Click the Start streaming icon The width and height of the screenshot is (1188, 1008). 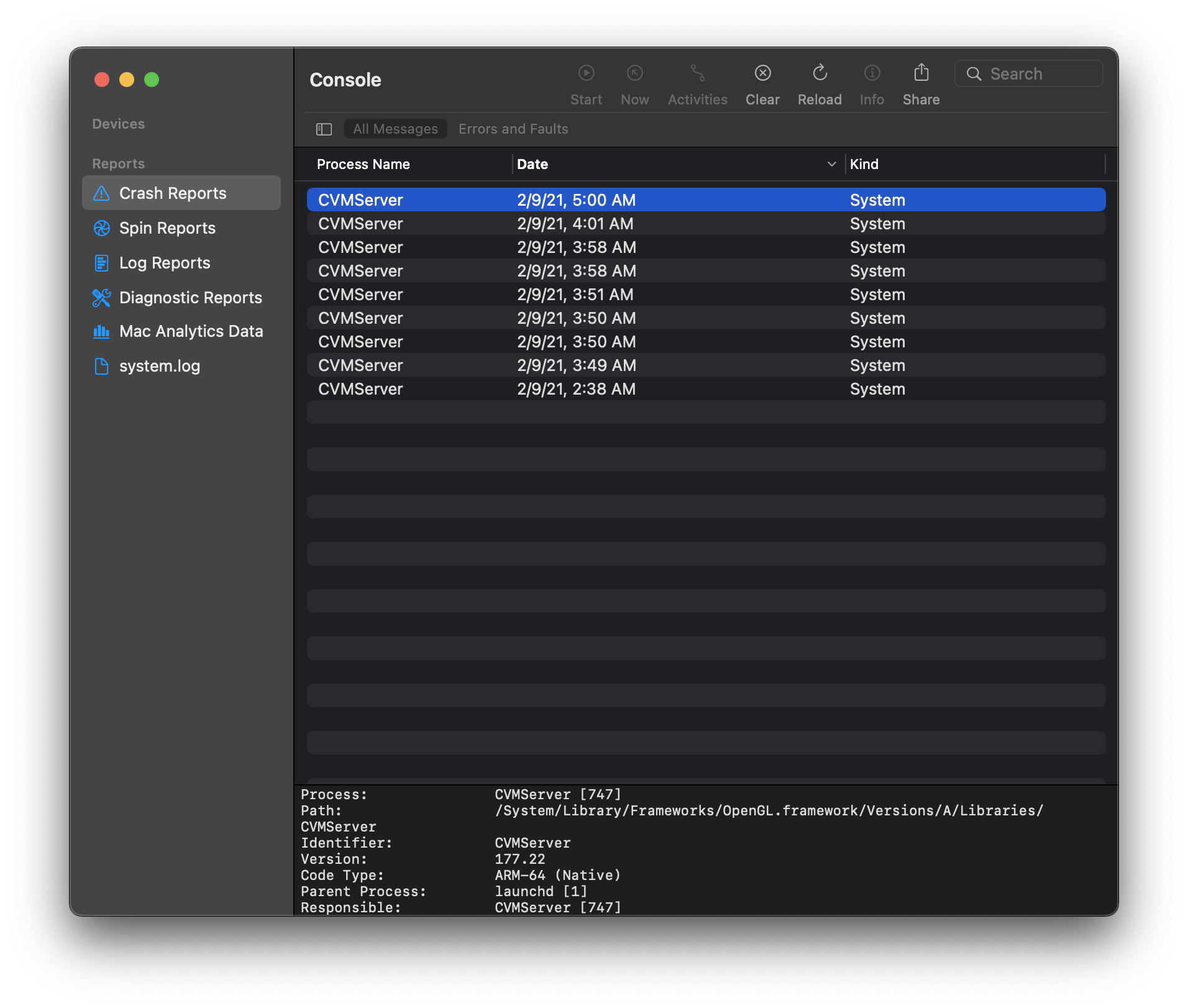(586, 73)
